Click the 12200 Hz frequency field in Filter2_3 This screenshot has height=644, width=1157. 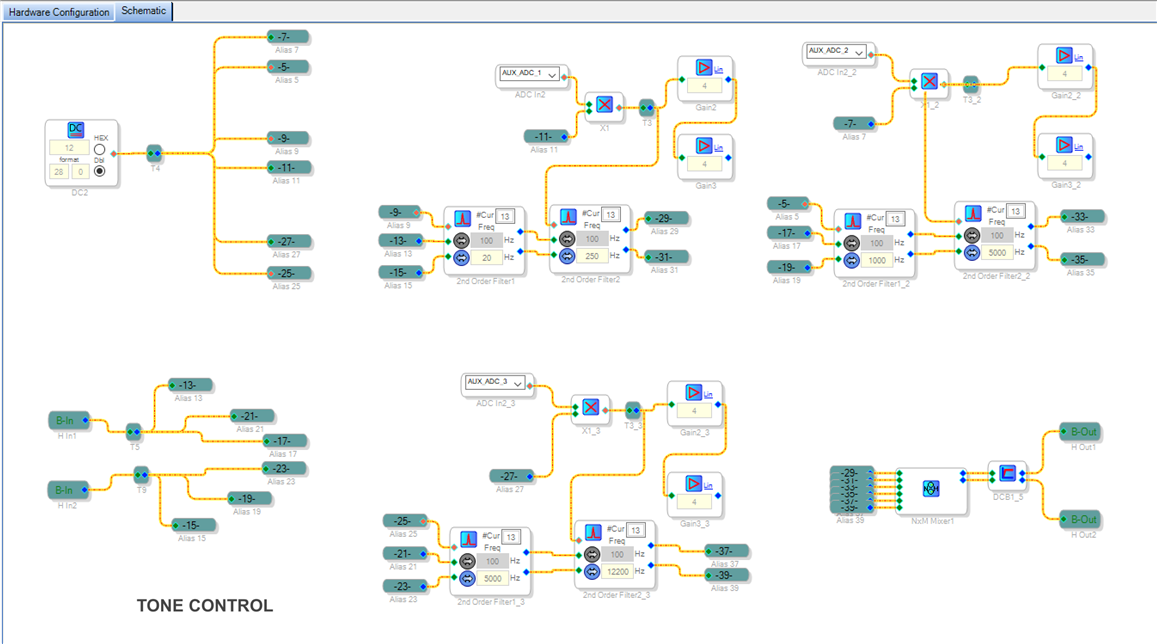pyautogui.click(x=618, y=572)
